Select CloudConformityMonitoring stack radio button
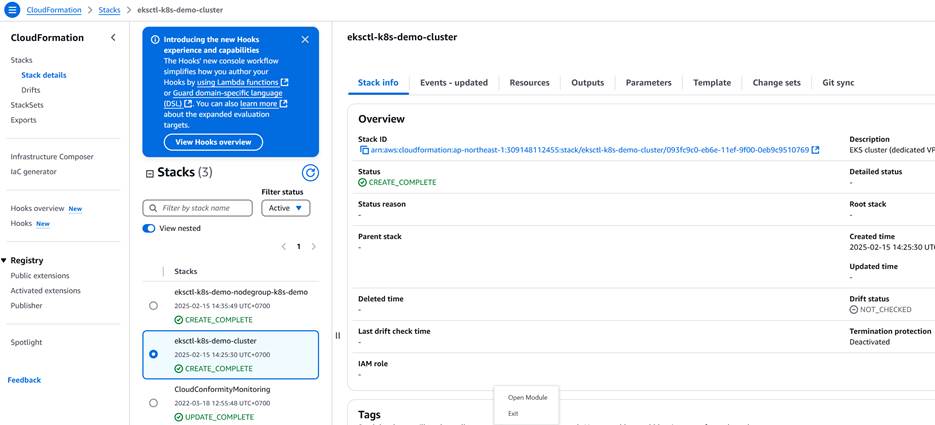The image size is (935, 425). [153, 403]
